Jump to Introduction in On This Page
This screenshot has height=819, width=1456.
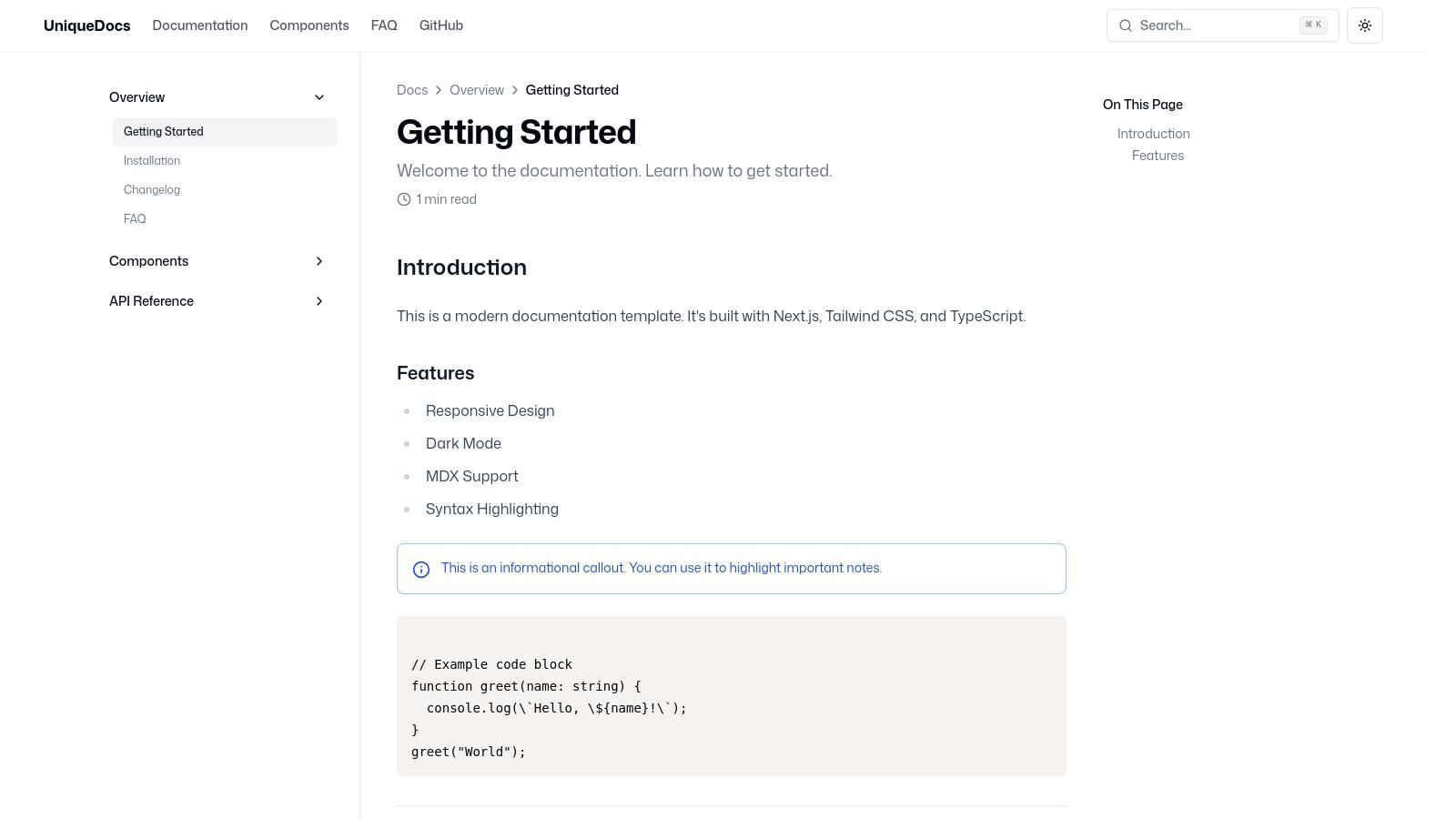(1153, 134)
